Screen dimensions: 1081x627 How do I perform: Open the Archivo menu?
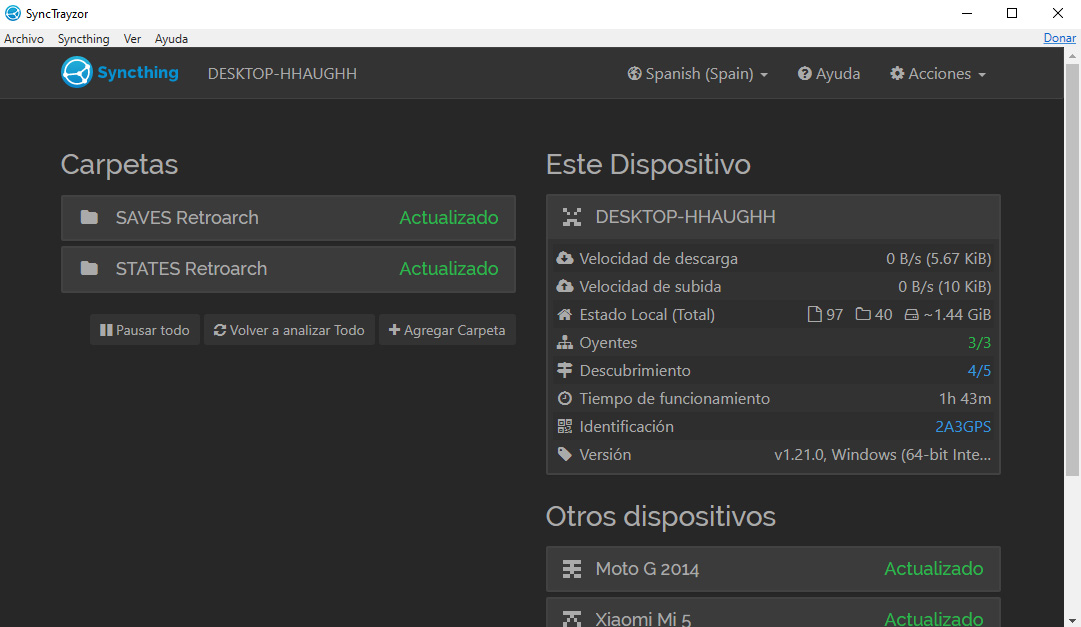point(24,39)
